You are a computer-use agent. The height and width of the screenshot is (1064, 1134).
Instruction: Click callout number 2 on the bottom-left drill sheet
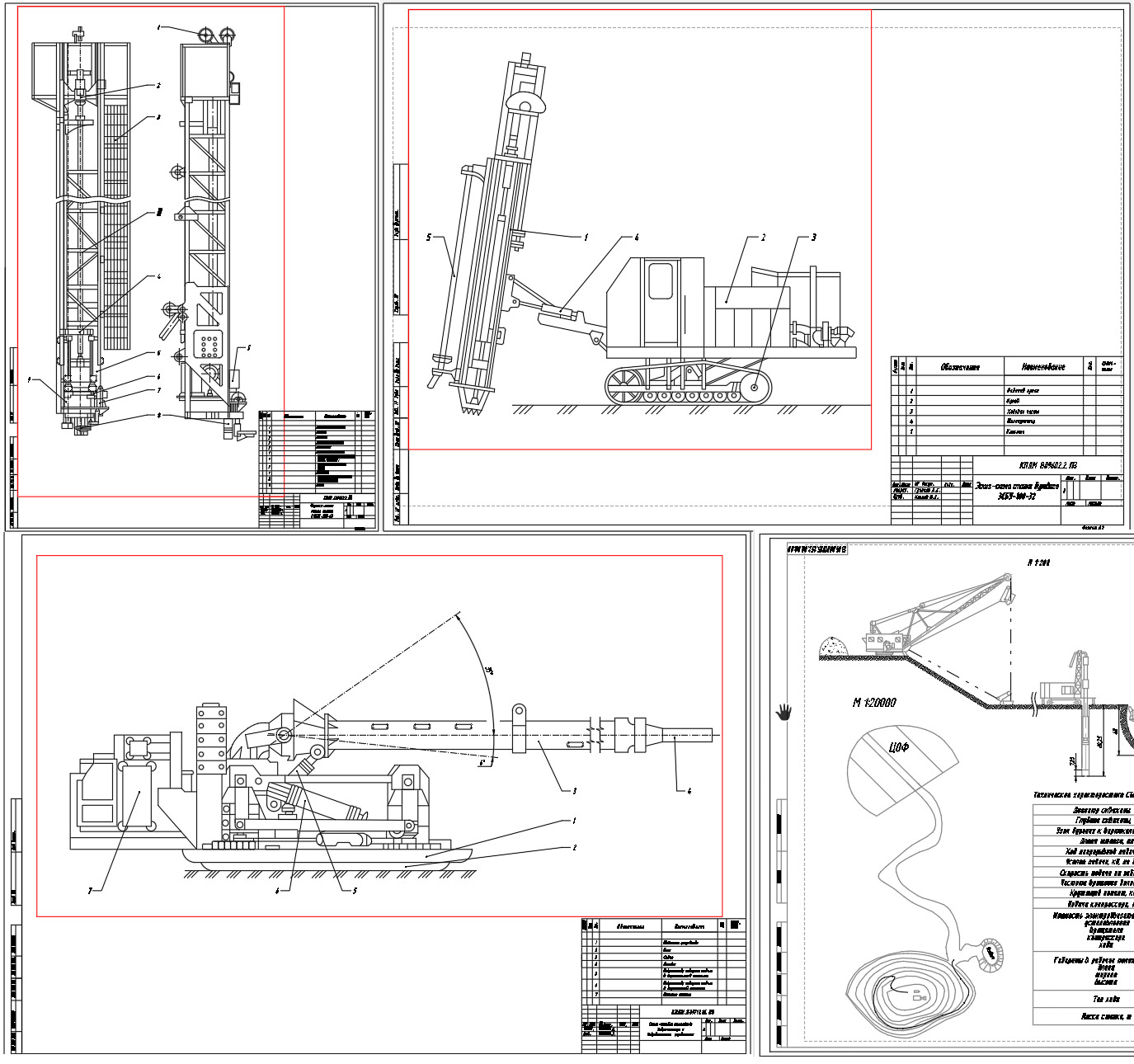(x=574, y=847)
